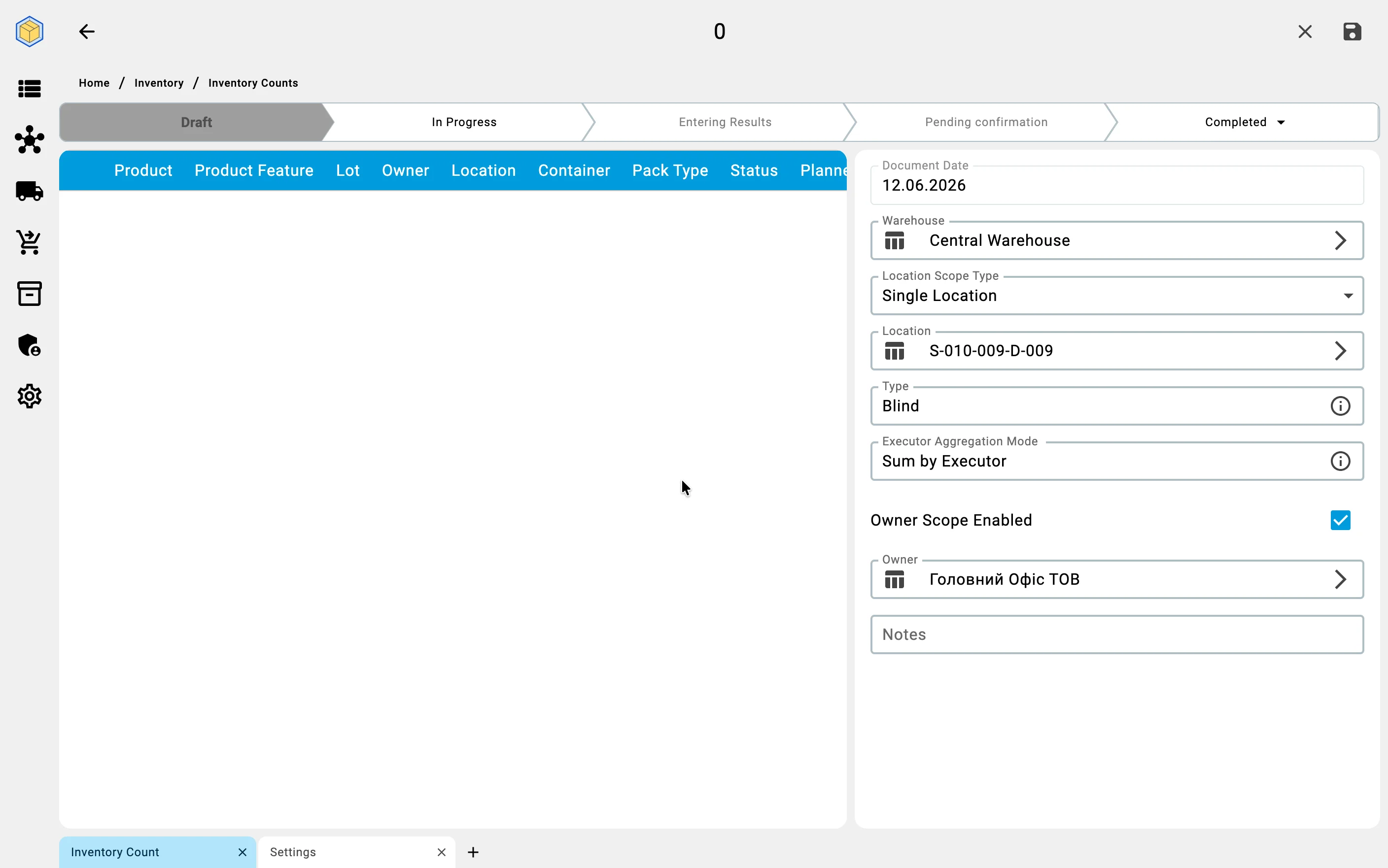1388x868 pixels.
Task: Open Owner selector chevron
Action: [x=1340, y=579]
